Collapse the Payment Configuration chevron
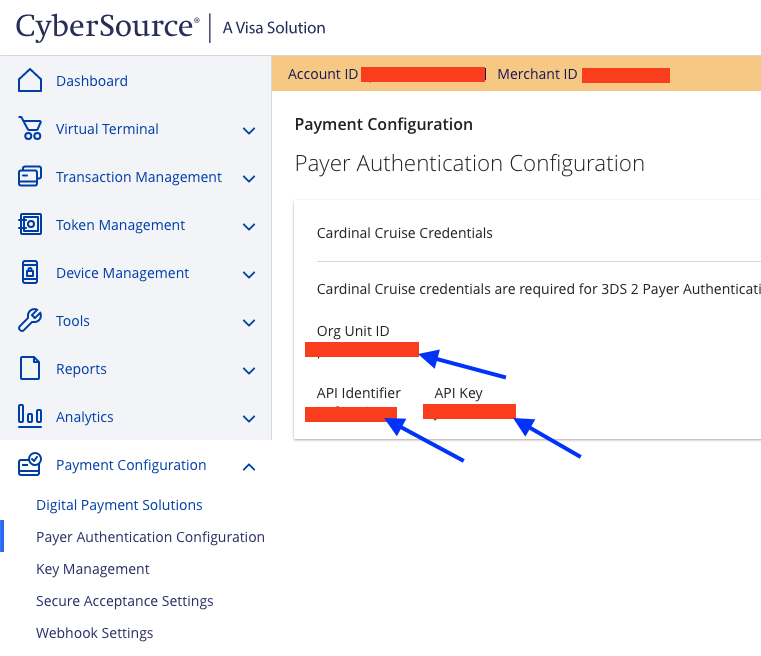Screen dimensions: 761x656 249,467
